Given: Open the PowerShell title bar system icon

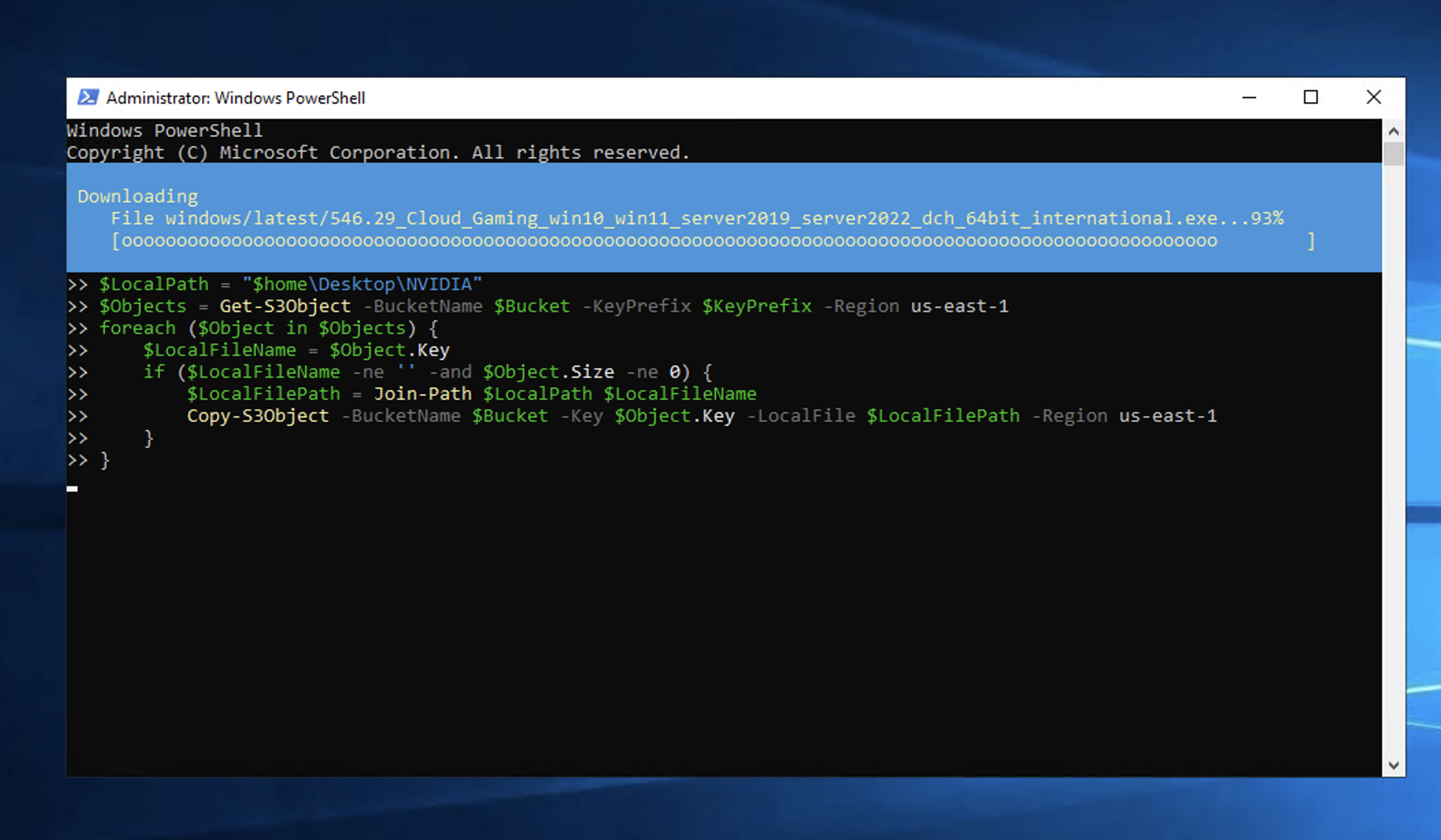Looking at the screenshot, I should [x=88, y=97].
